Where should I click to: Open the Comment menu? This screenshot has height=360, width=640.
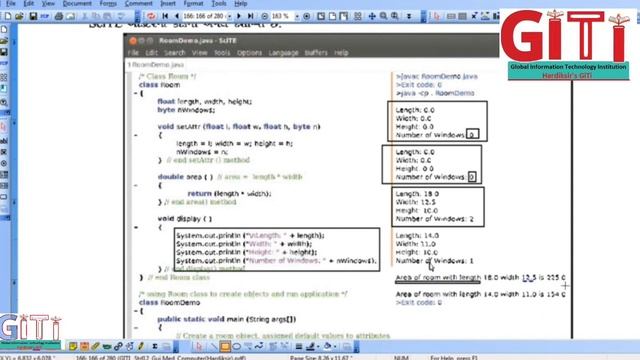[139, 4]
